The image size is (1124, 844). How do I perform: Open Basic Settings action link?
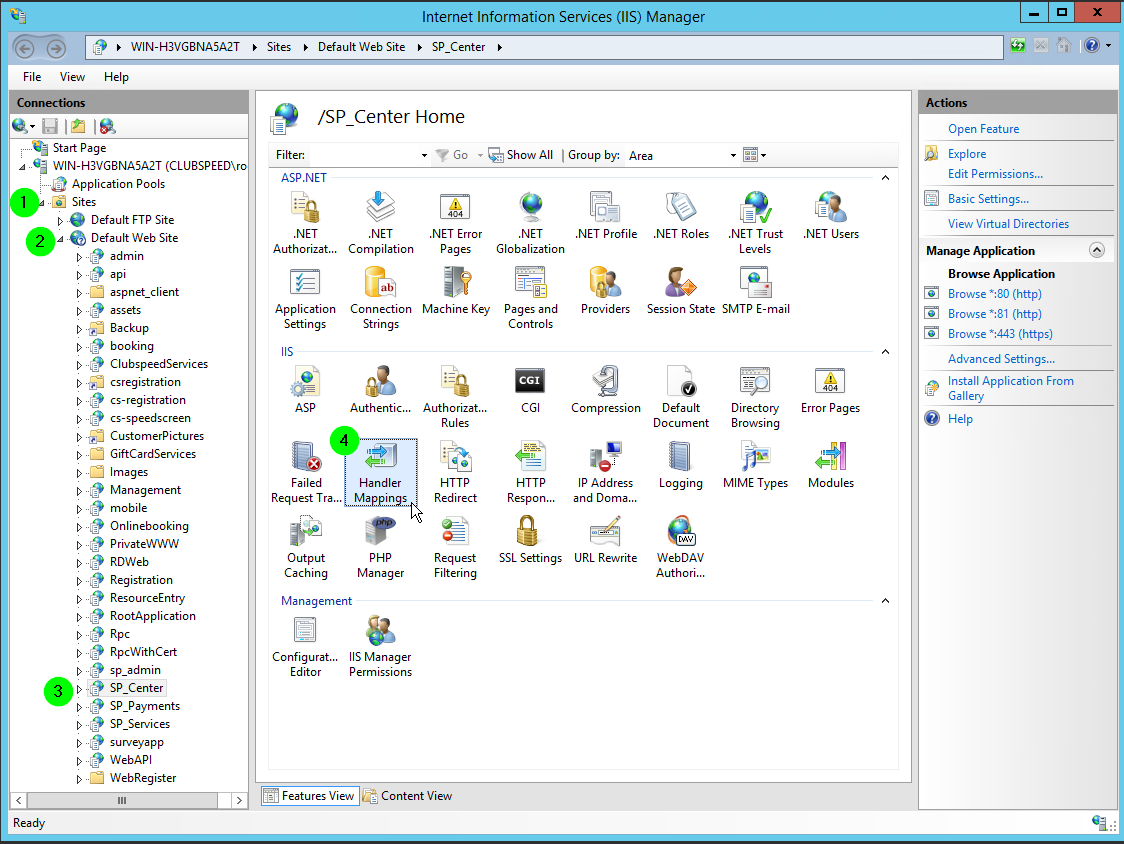coord(988,199)
